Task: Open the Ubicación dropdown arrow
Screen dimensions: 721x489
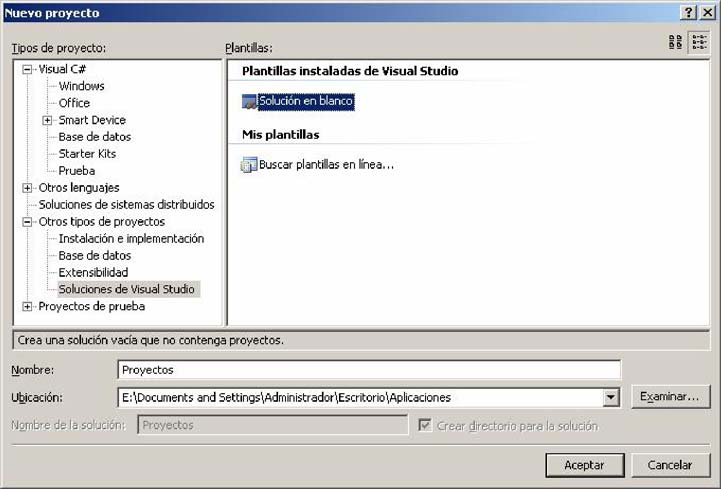Action: pos(611,397)
